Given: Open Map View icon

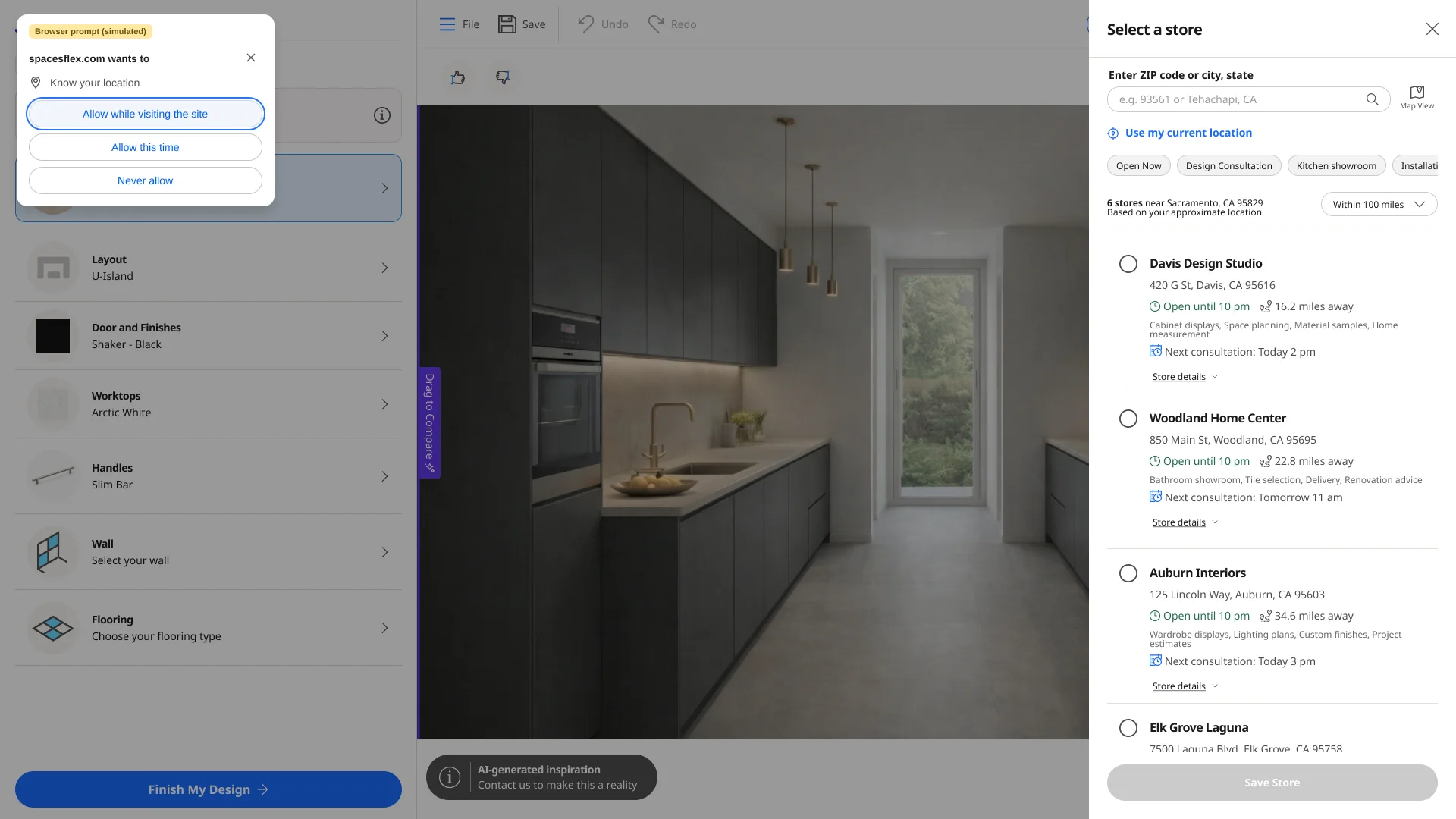Looking at the screenshot, I should point(1417,97).
